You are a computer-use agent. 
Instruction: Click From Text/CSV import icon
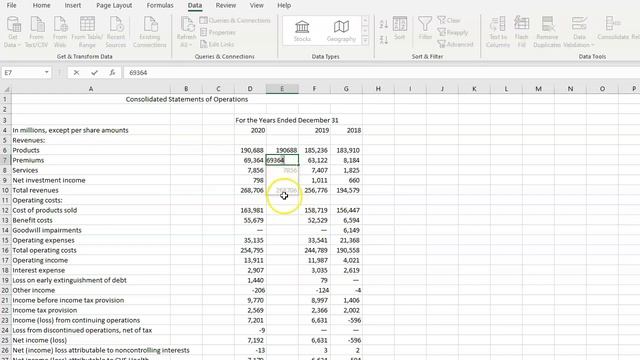(x=36, y=32)
